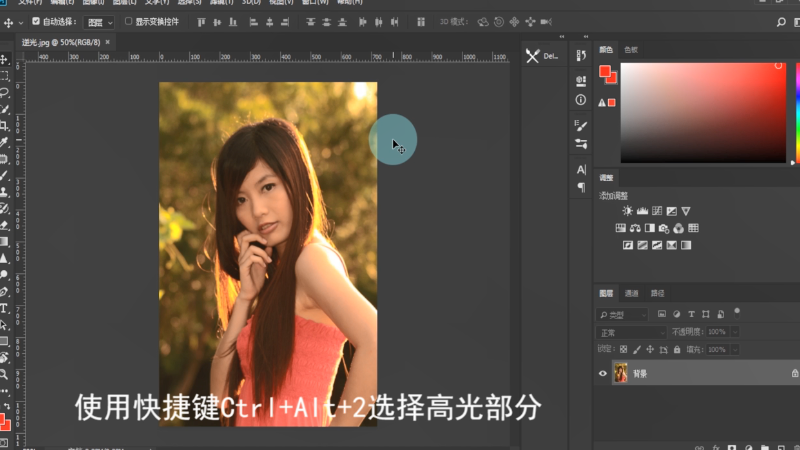
Task: Enable the 显示变换控件 checkbox
Action: coord(129,21)
